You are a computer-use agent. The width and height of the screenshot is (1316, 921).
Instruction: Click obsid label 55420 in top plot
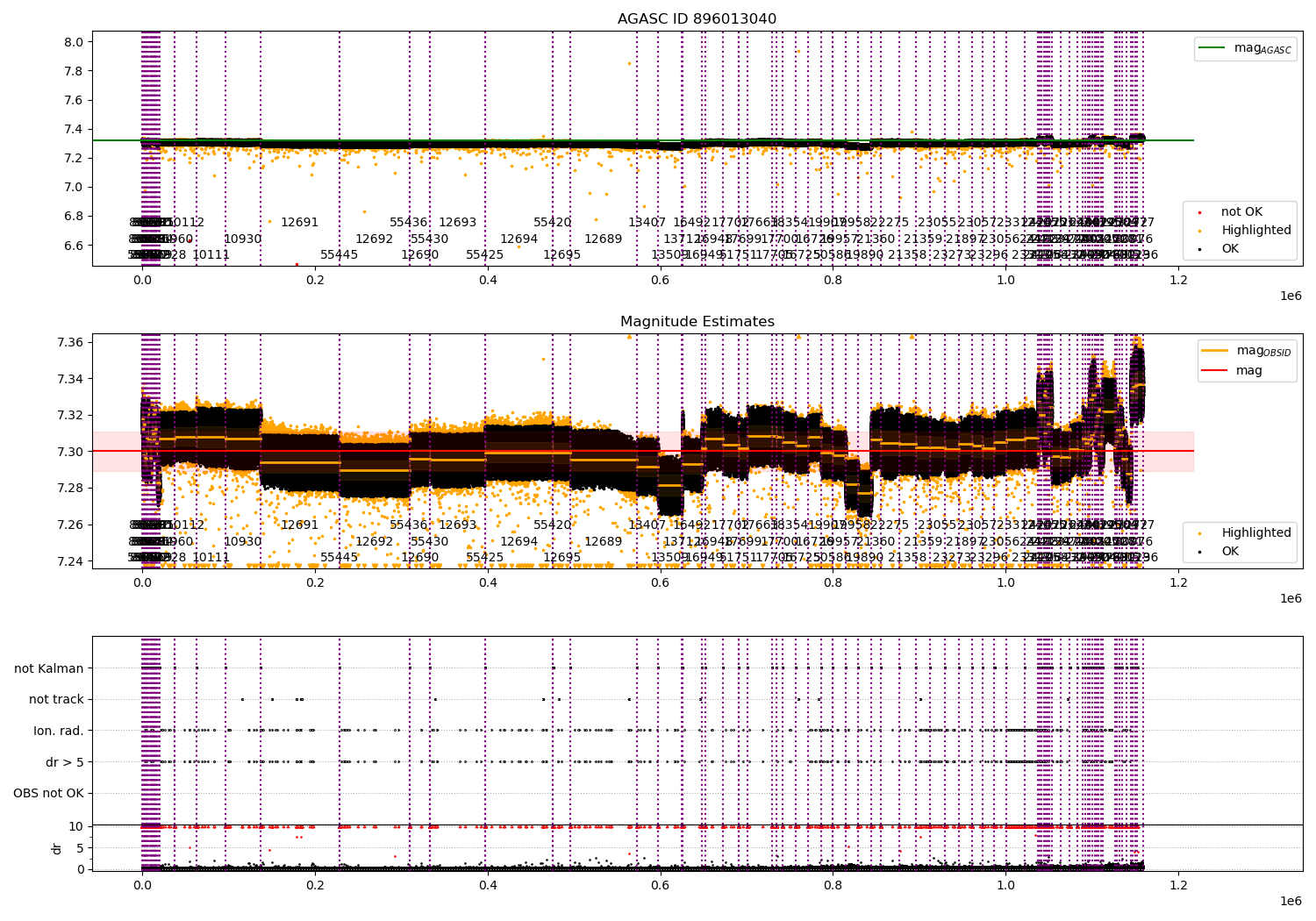point(553,223)
